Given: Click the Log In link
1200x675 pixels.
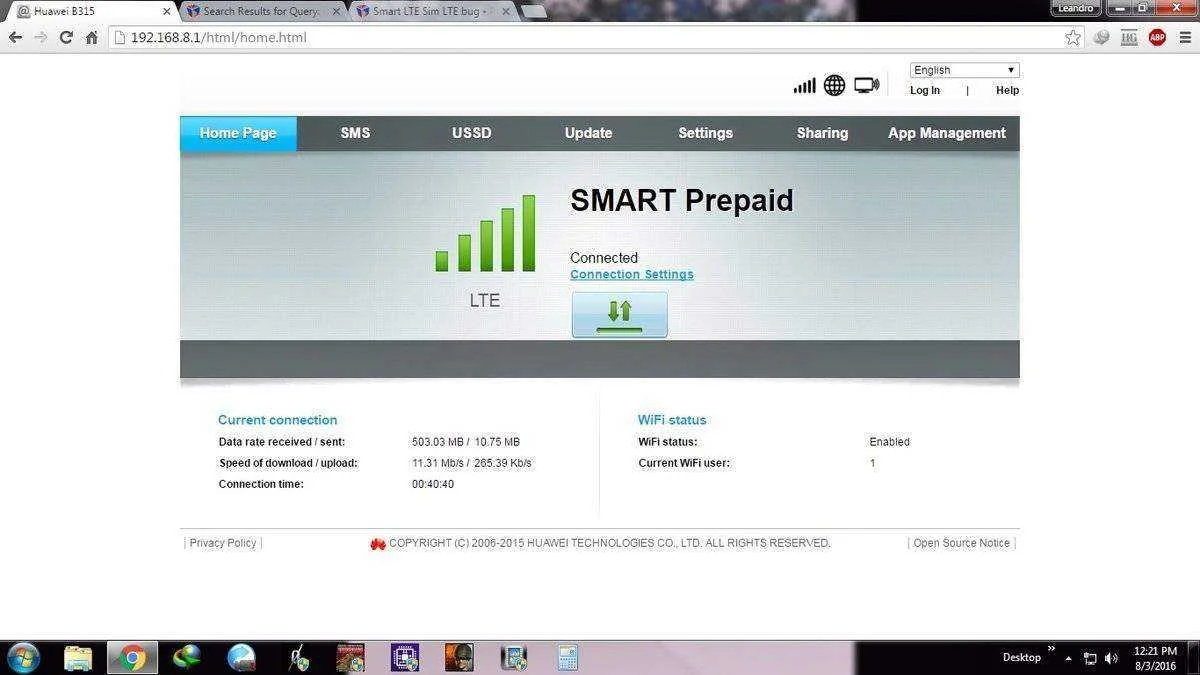Looking at the screenshot, I should (925, 90).
